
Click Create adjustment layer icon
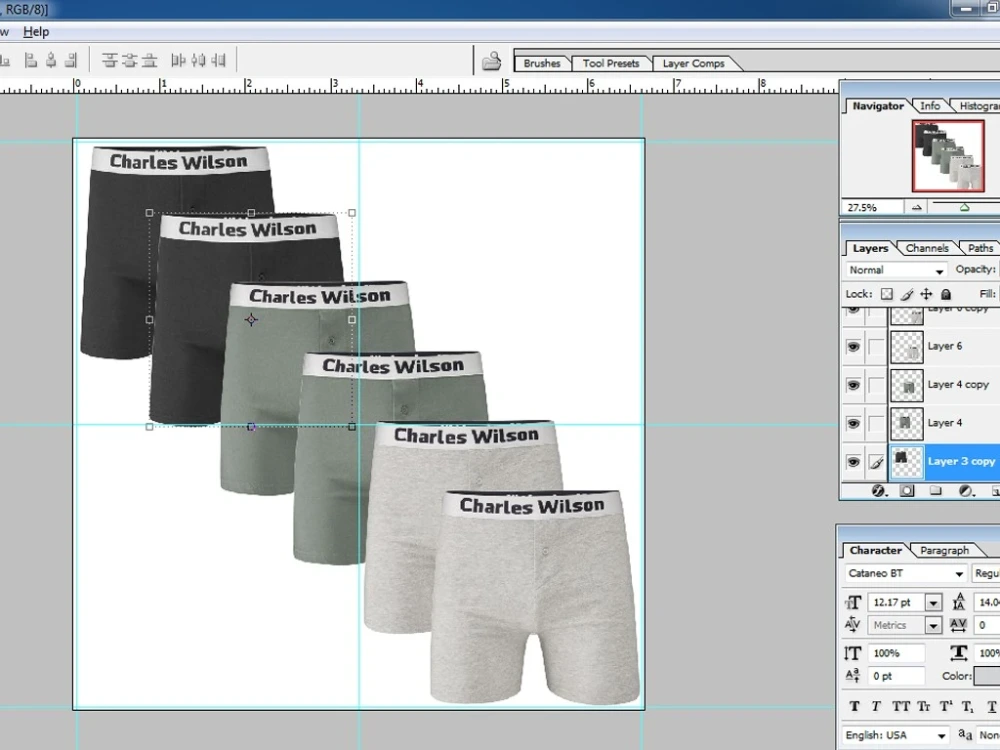(966, 490)
